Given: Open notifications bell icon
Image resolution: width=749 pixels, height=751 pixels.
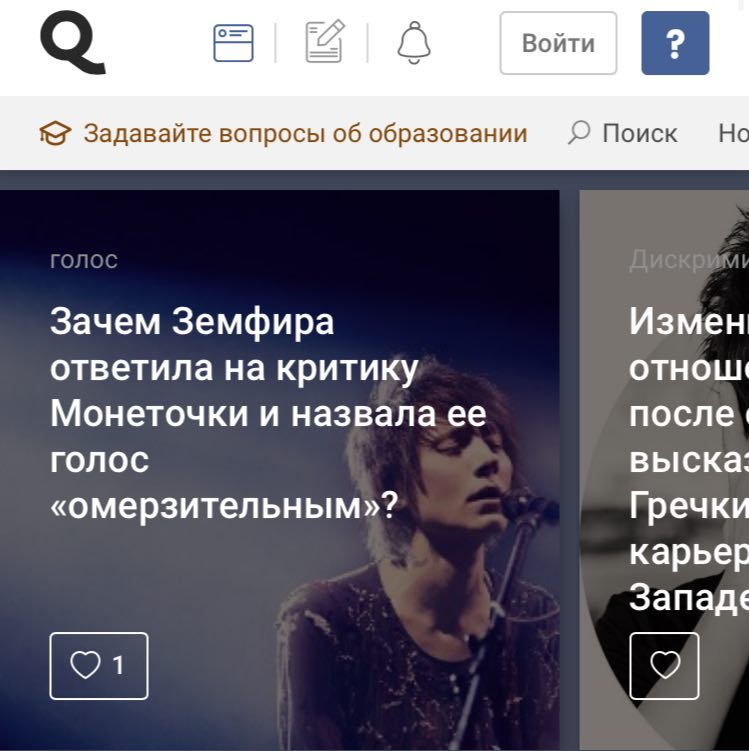Looking at the screenshot, I should 414,42.
